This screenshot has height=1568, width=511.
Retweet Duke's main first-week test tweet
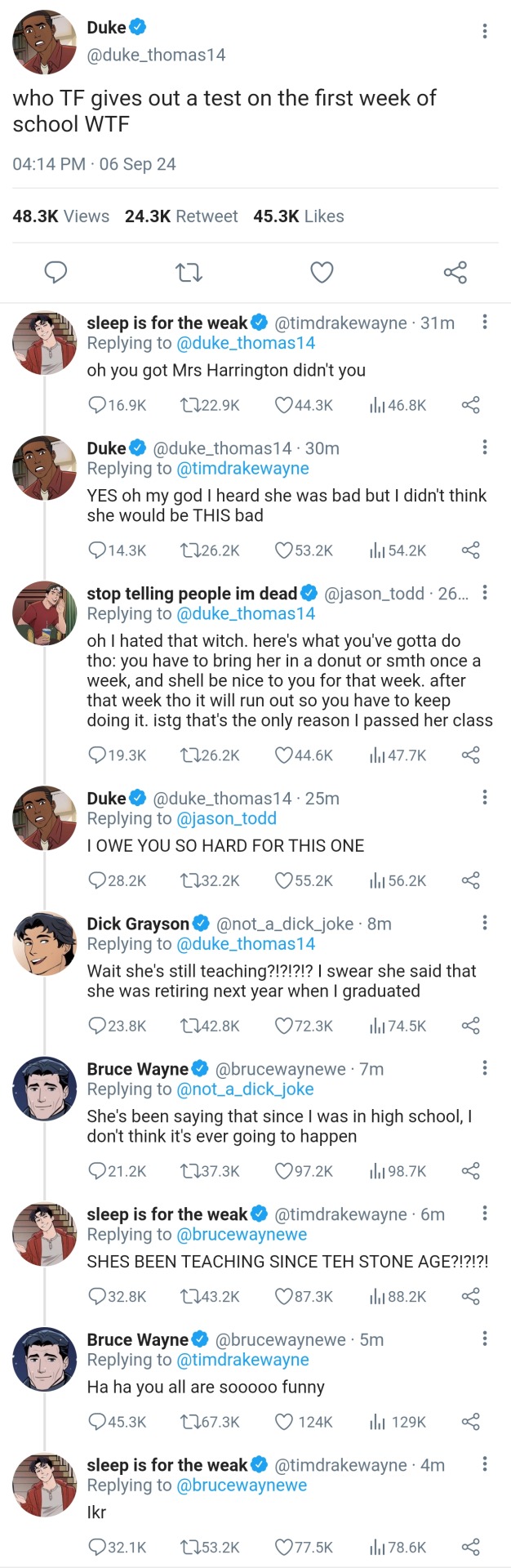click(189, 272)
